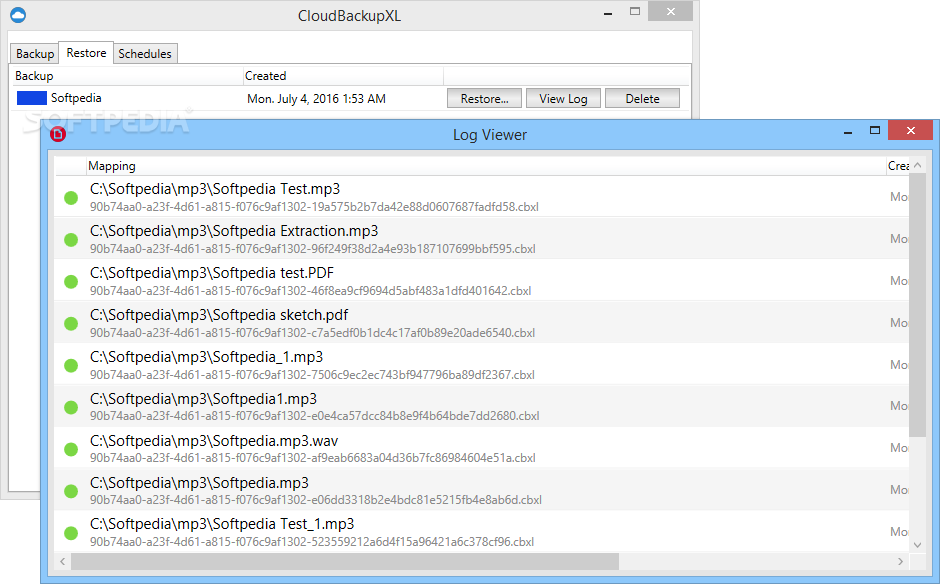
Task: Click cbxl file name ending dd2680.cbxl
Action: tap(315, 416)
